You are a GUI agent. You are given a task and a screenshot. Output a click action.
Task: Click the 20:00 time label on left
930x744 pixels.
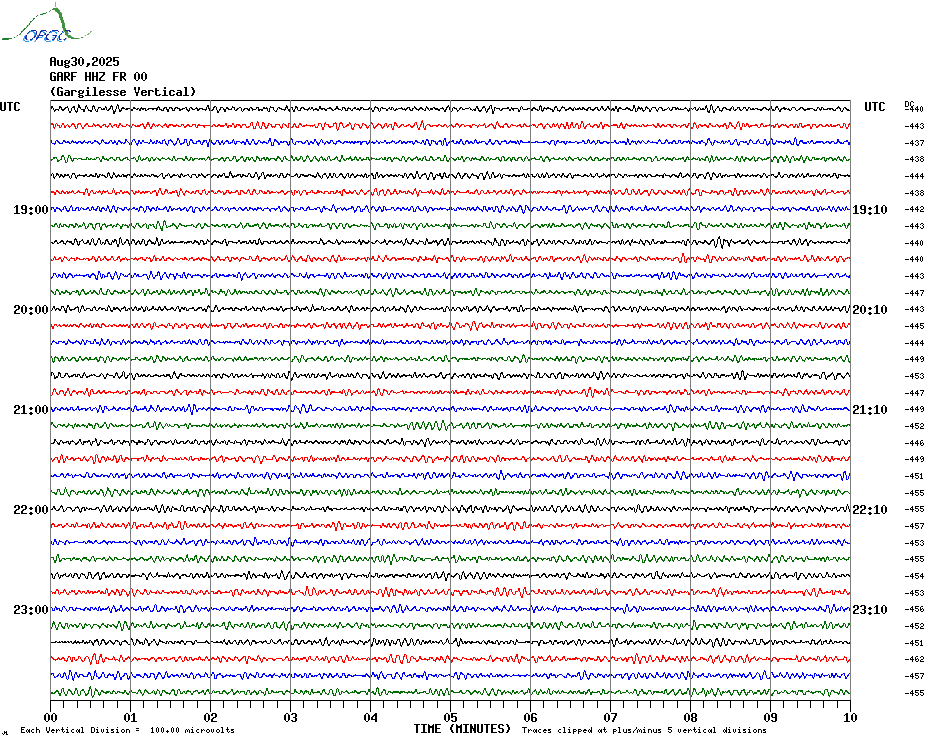[31, 310]
